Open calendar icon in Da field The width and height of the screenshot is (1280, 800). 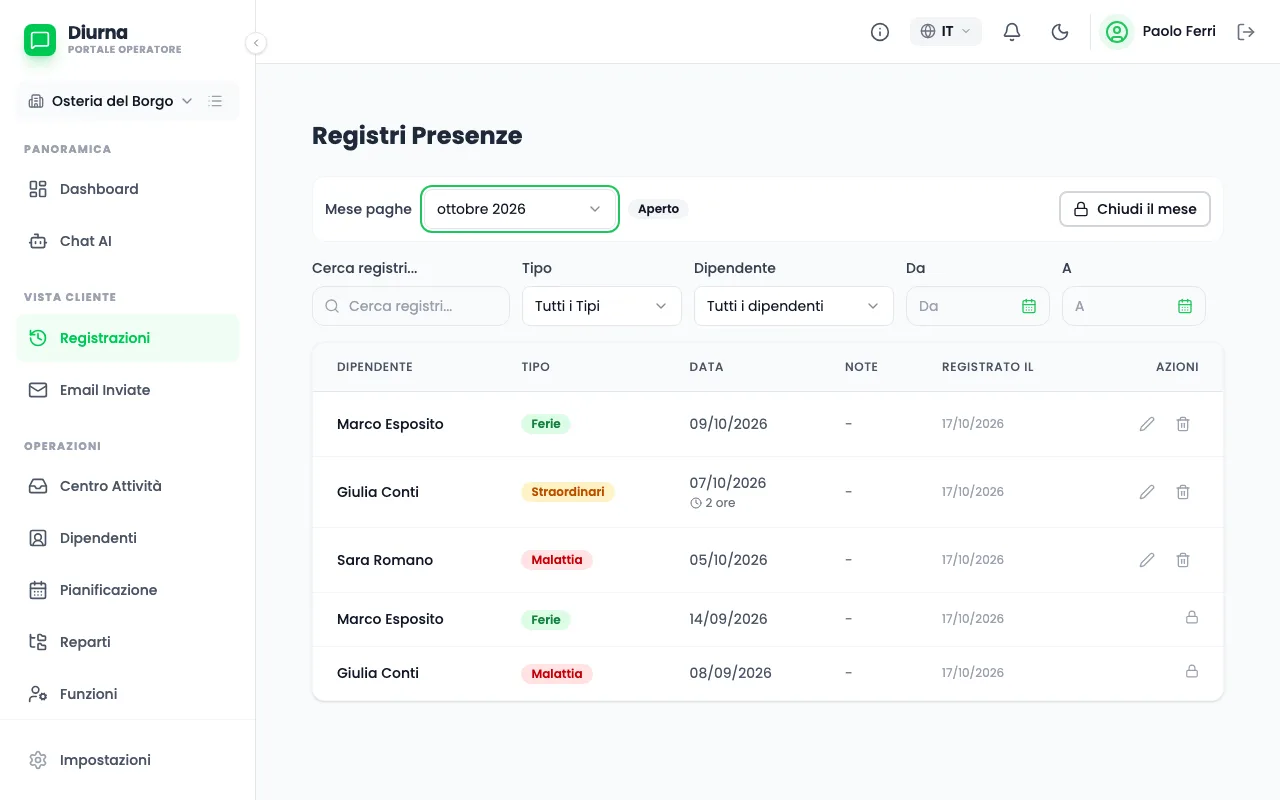click(1029, 306)
